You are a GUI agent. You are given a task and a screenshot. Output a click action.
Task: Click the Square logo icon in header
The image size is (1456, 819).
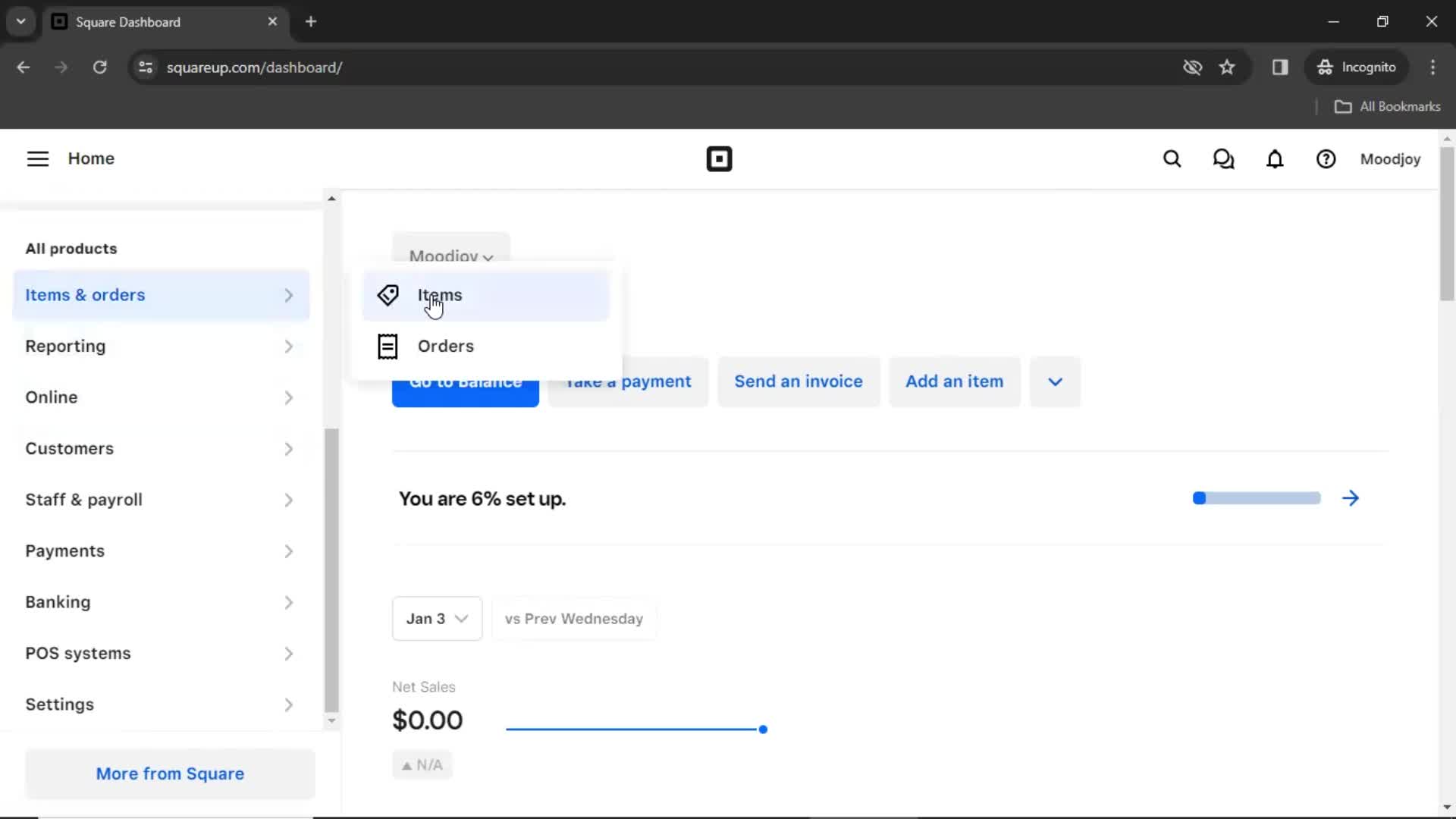coord(718,159)
